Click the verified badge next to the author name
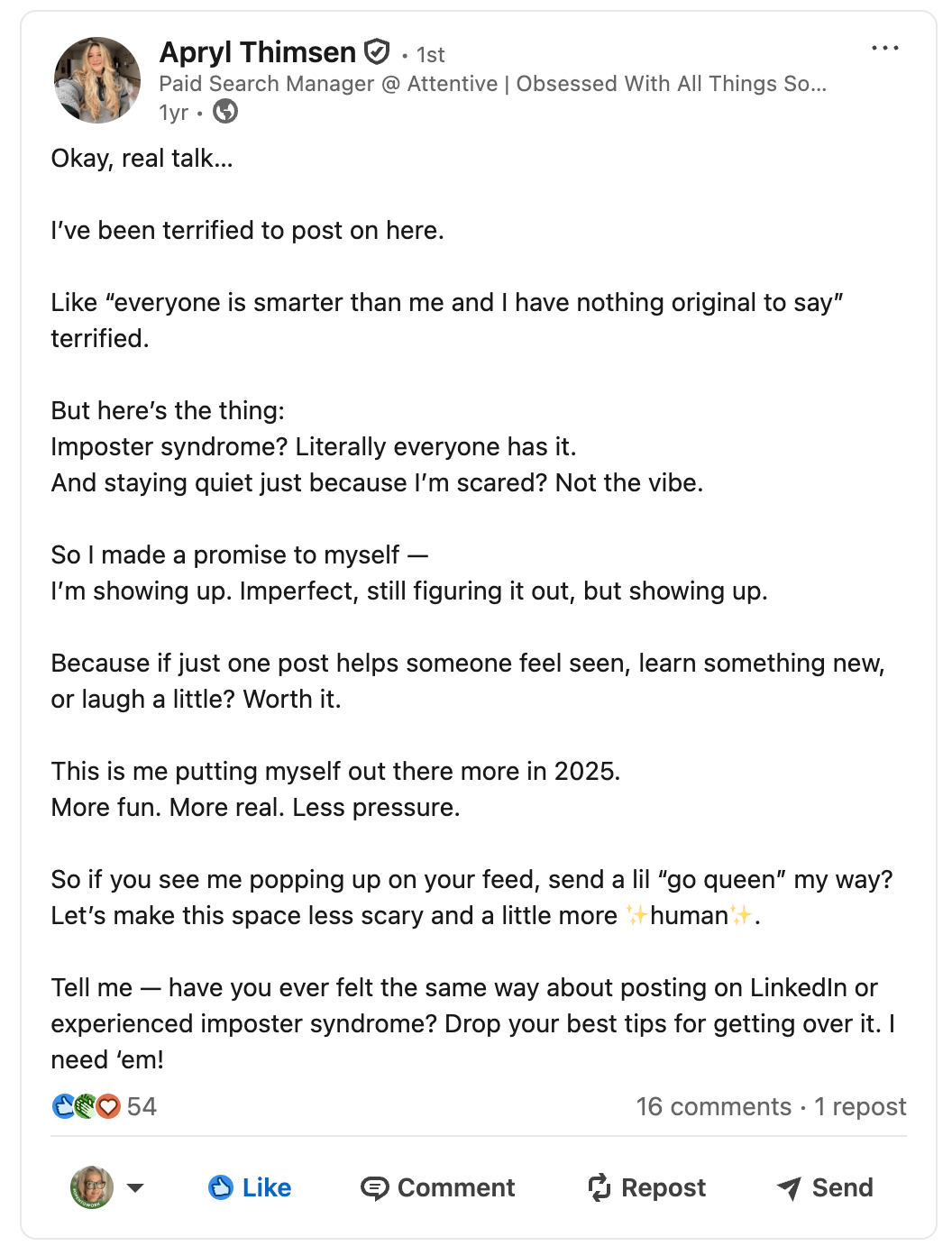The height and width of the screenshot is (1255, 952). 377,52
